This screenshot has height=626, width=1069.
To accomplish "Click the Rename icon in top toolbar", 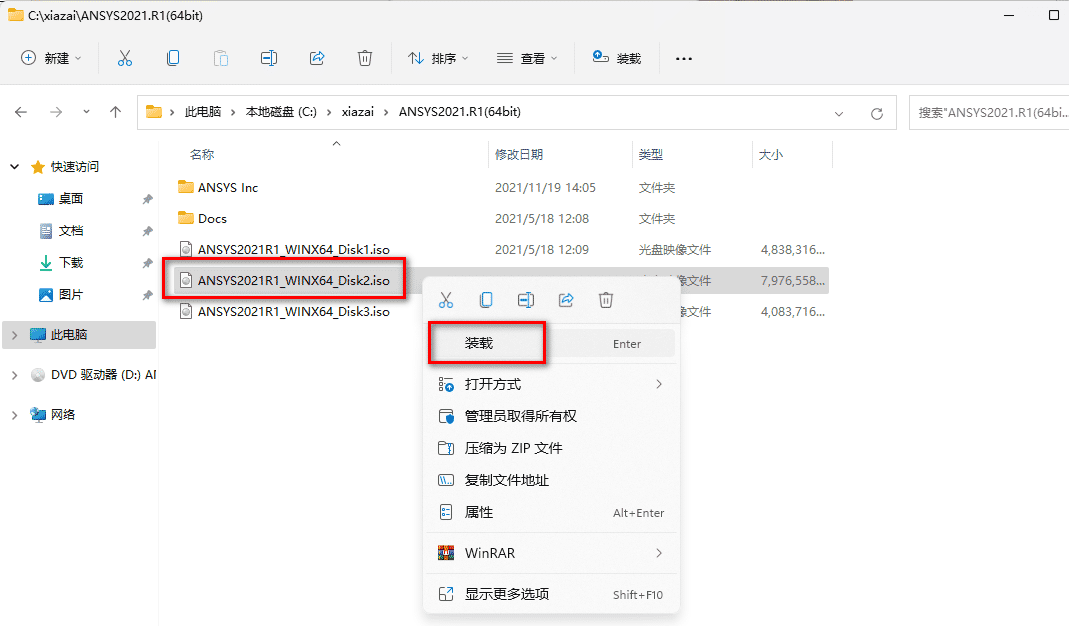I will tap(268, 58).
